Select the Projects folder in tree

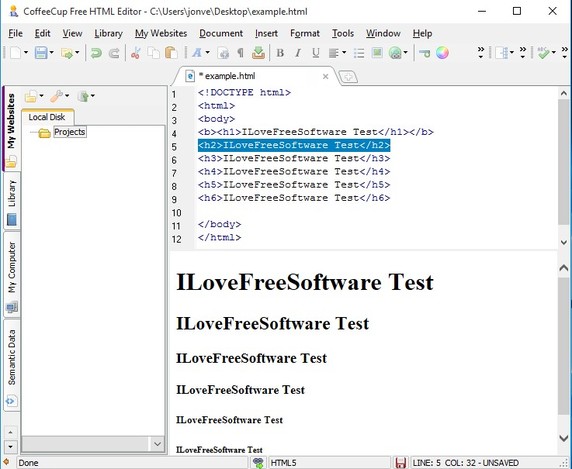69,132
